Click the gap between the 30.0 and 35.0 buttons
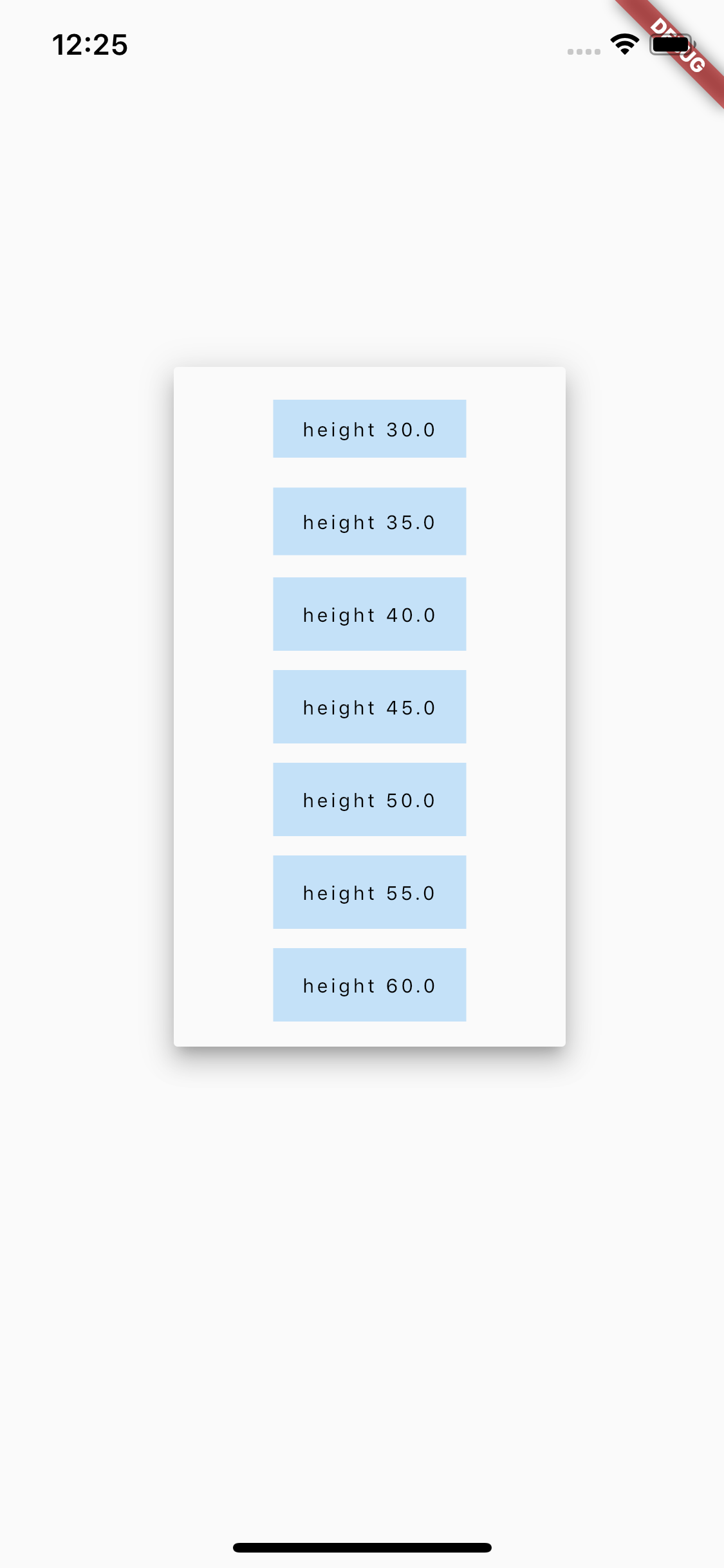 (369, 472)
